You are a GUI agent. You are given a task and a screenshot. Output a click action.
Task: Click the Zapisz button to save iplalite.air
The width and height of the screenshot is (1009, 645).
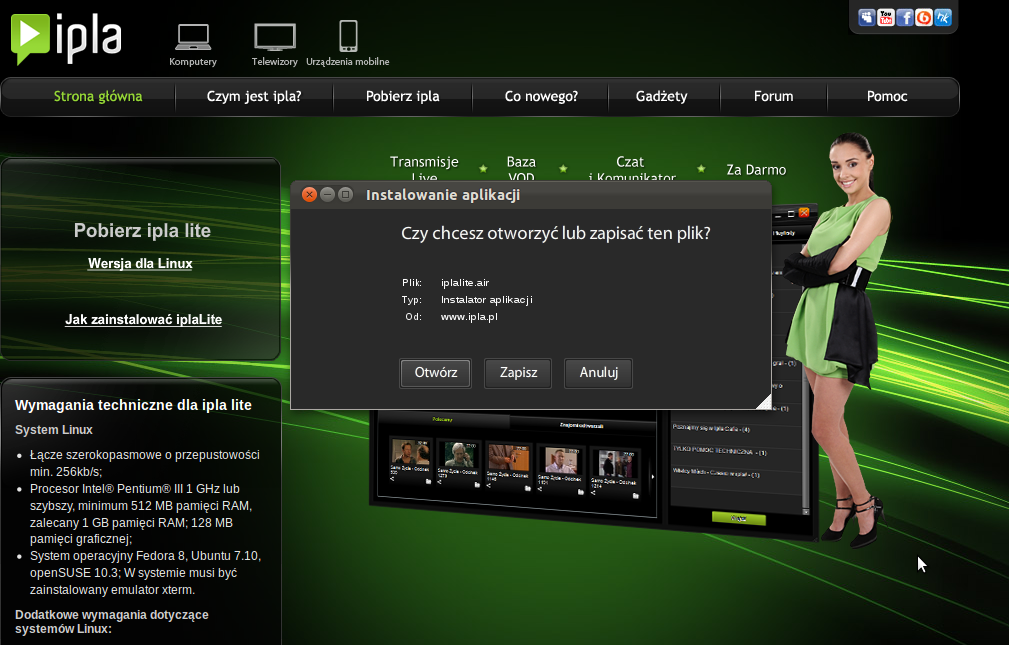pyautogui.click(x=517, y=373)
